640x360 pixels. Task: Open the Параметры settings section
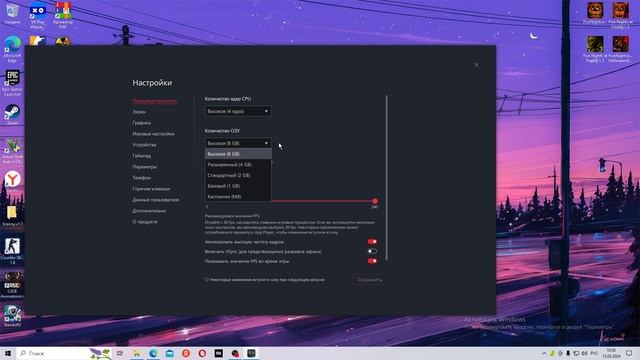click(144, 167)
